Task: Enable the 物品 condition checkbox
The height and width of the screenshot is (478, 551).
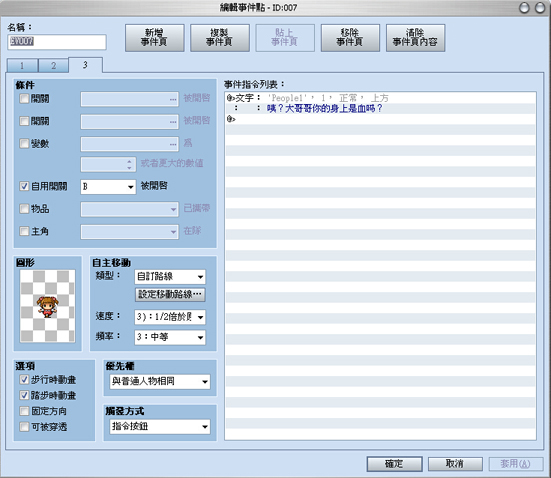Action: pyautogui.click(x=24, y=209)
